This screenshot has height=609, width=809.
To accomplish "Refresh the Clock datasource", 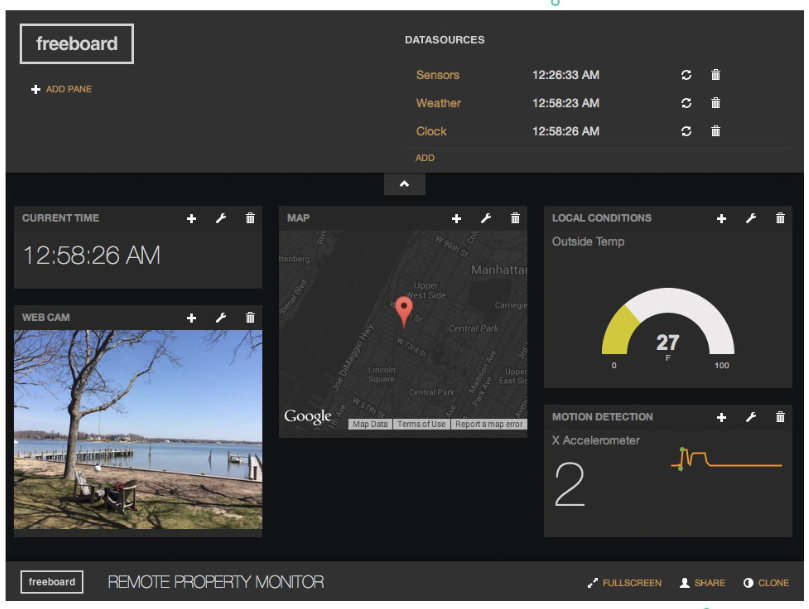I will (x=686, y=131).
